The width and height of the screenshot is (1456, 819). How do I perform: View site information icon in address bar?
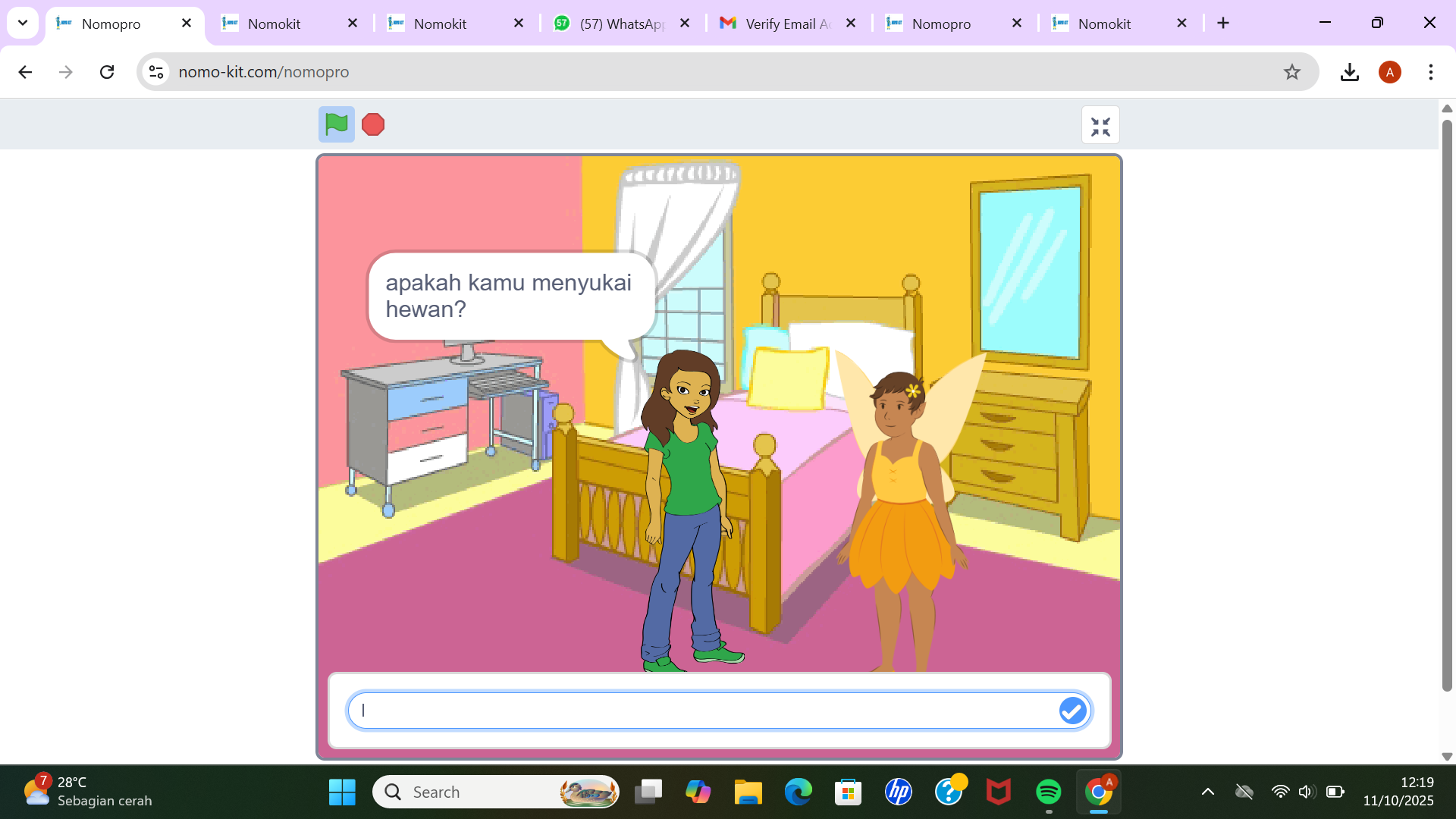point(156,72)
